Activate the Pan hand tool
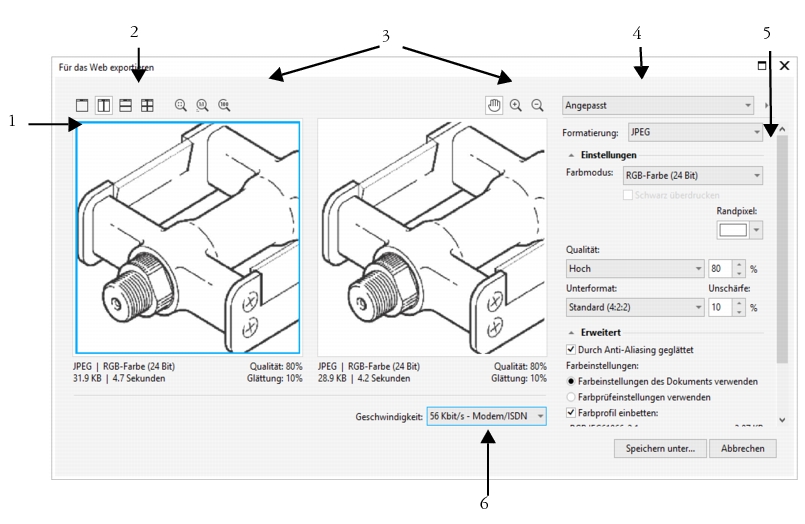805x524 pixels. point(494,105)
